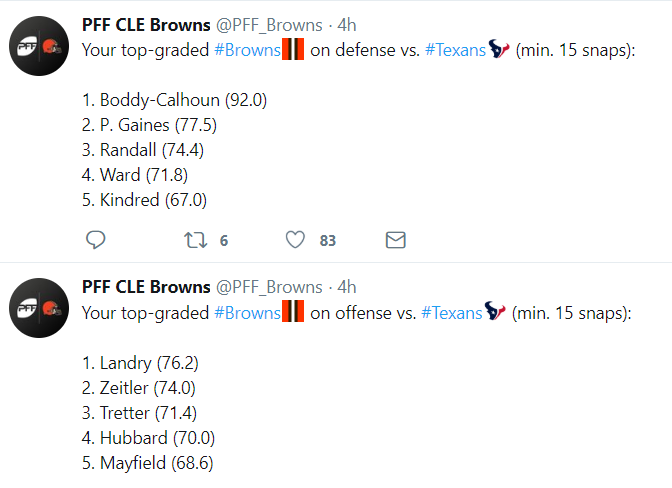Screen dimensions: 672x488
Task: Open #Texans hashtag in offense tweet
Action: [x=452, y=313]
